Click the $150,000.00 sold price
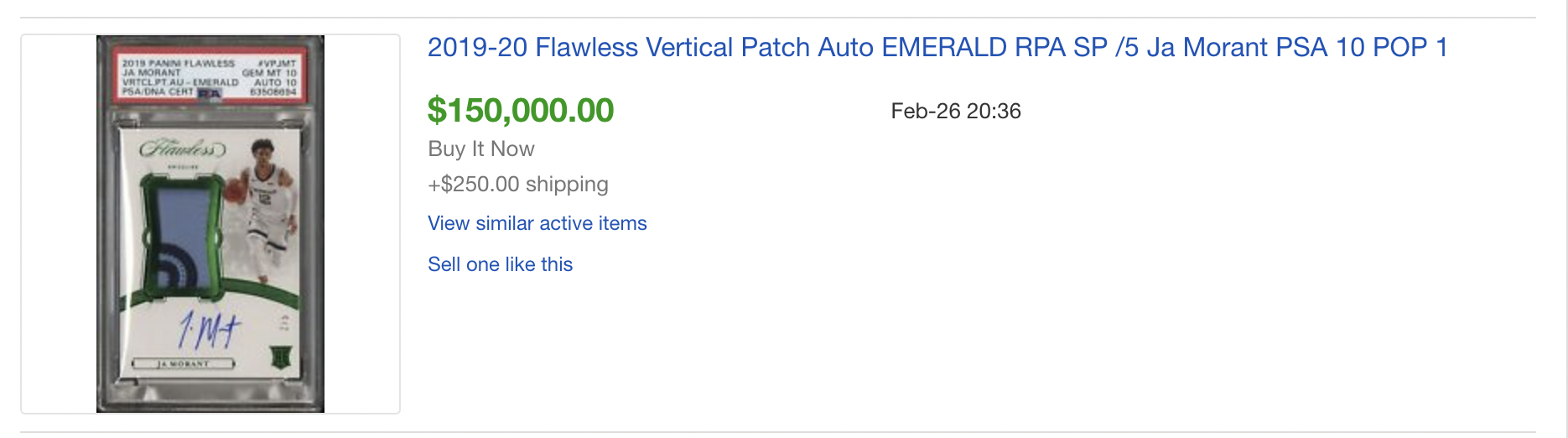 pos(521,110)
